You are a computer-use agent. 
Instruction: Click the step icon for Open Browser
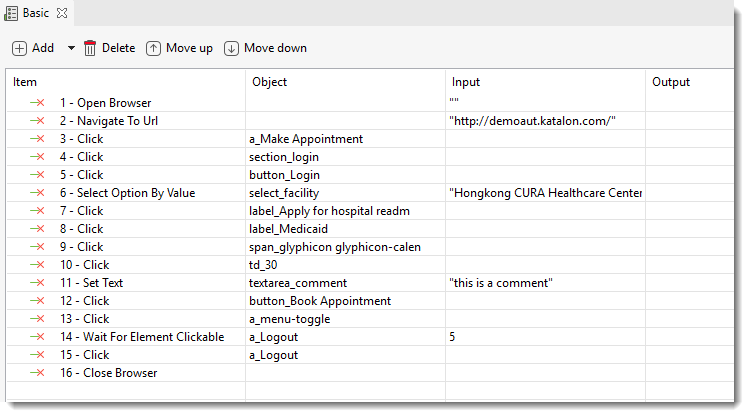coord(37,103)
